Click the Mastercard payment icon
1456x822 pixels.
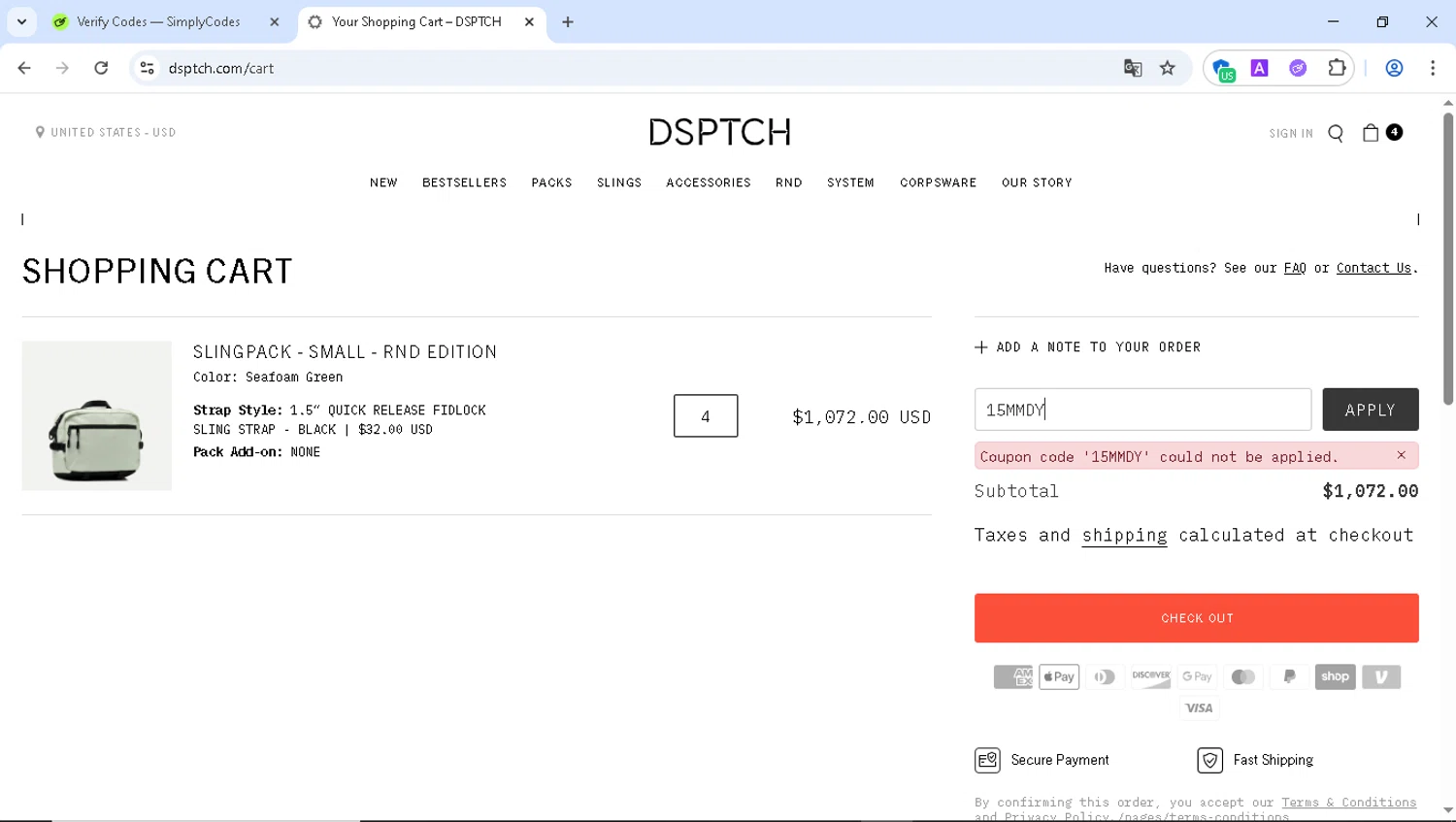1243,676
